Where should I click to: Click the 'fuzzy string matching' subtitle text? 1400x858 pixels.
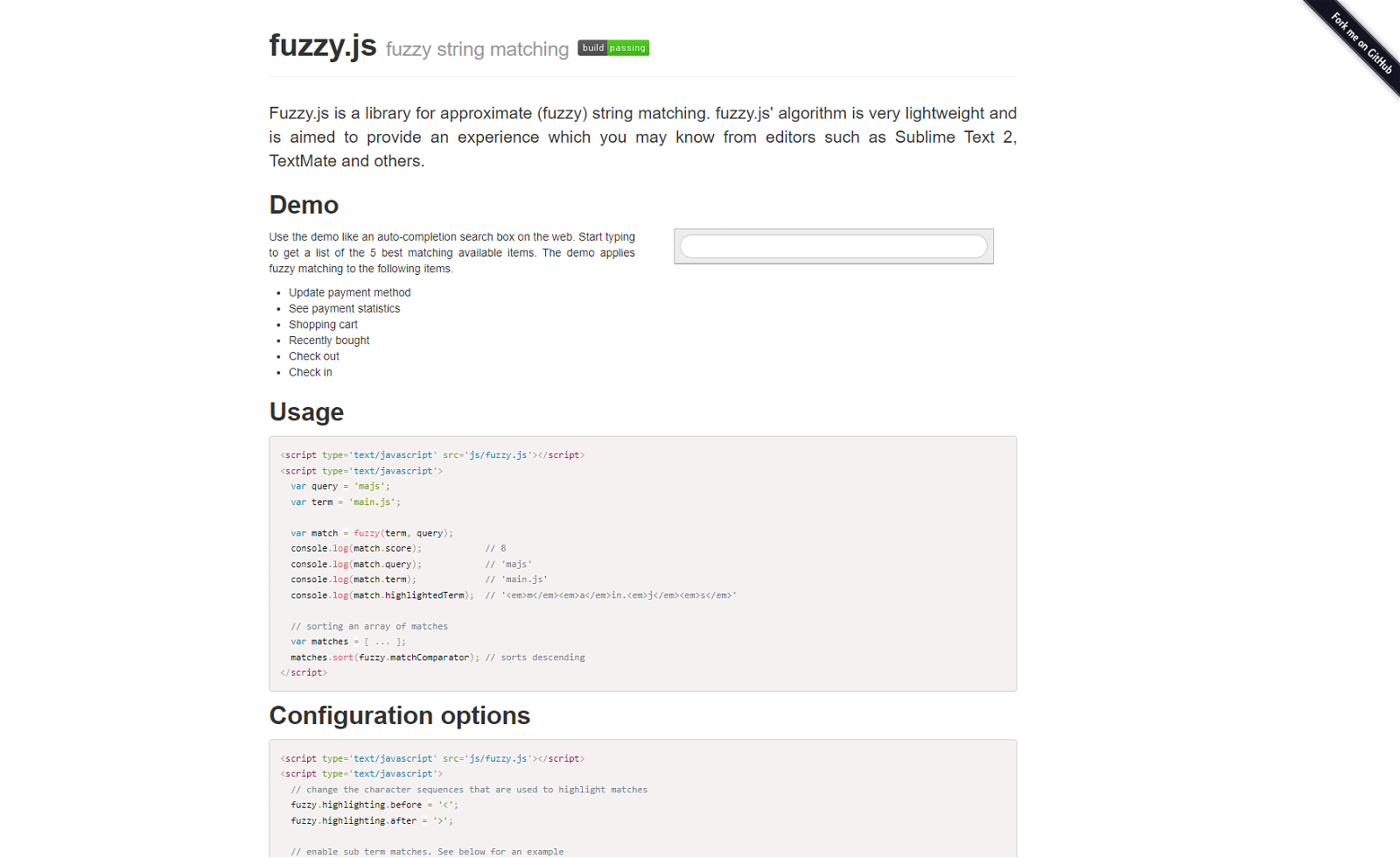tap(477, 49)
